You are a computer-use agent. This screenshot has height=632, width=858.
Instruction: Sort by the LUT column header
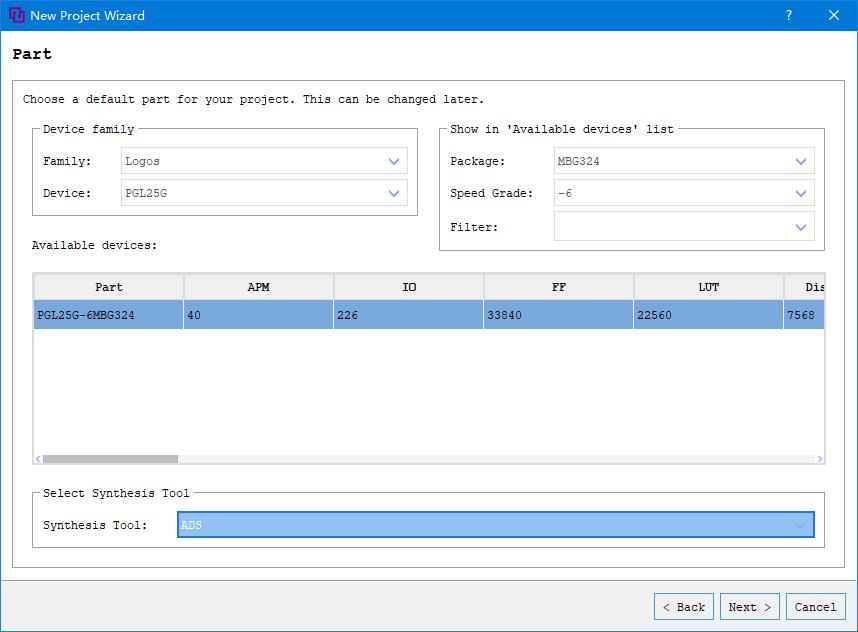[709, 287]
